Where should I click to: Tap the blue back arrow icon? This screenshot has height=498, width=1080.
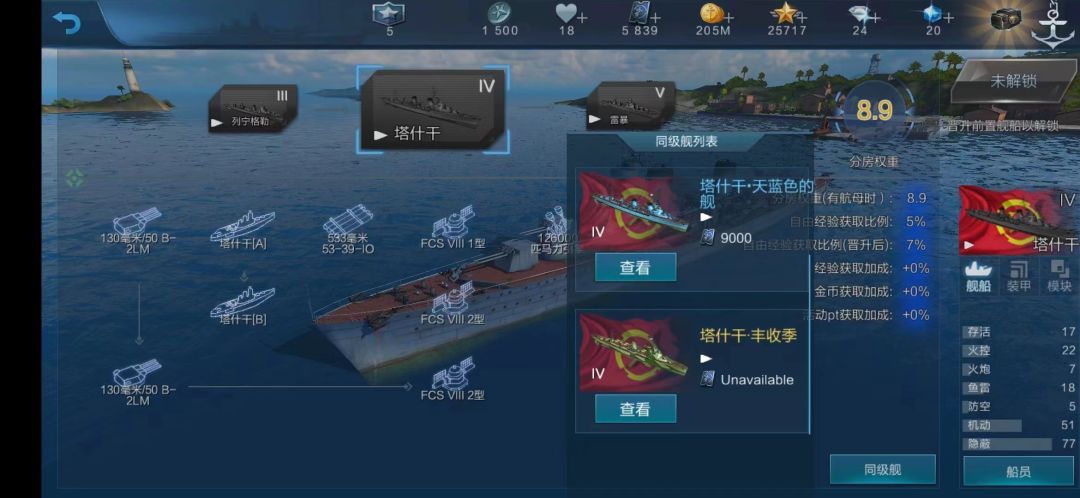pos(67,23)
